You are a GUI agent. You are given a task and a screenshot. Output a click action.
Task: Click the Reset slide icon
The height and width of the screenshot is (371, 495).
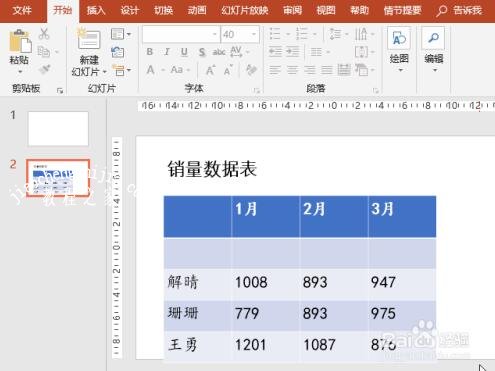click(117, 52)
